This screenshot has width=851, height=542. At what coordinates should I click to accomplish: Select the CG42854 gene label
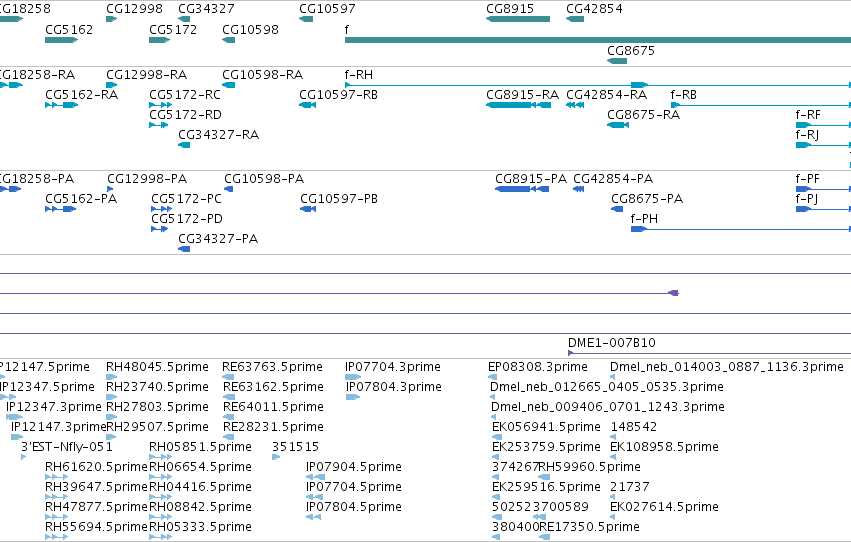tap(594, 9)
